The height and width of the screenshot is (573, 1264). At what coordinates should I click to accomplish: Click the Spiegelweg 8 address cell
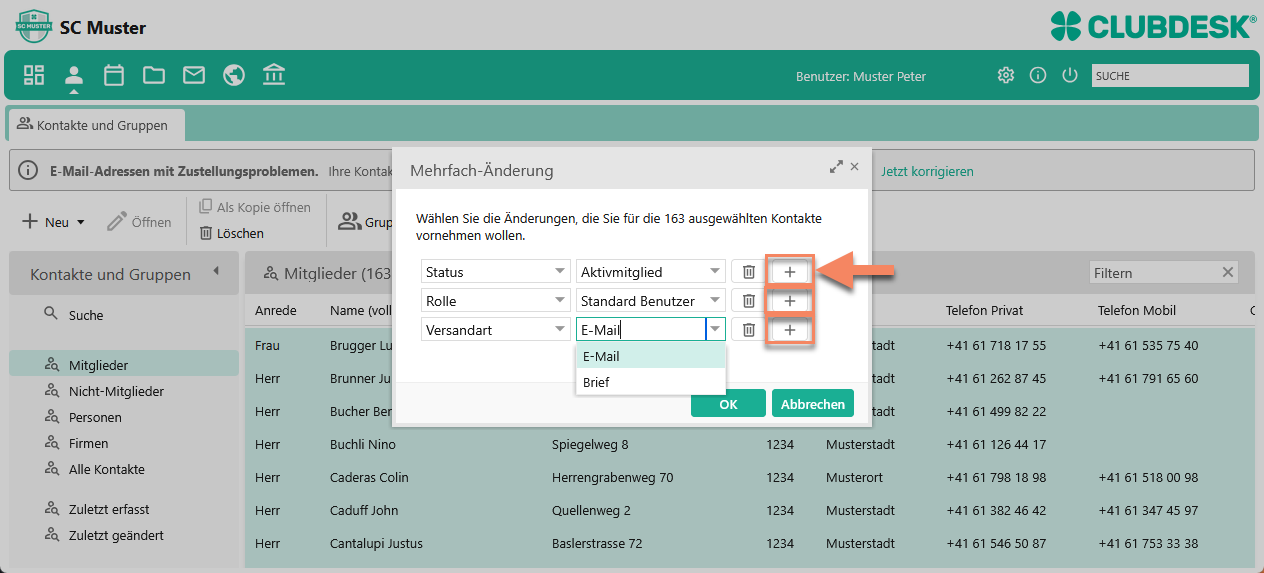click(590, 444)
